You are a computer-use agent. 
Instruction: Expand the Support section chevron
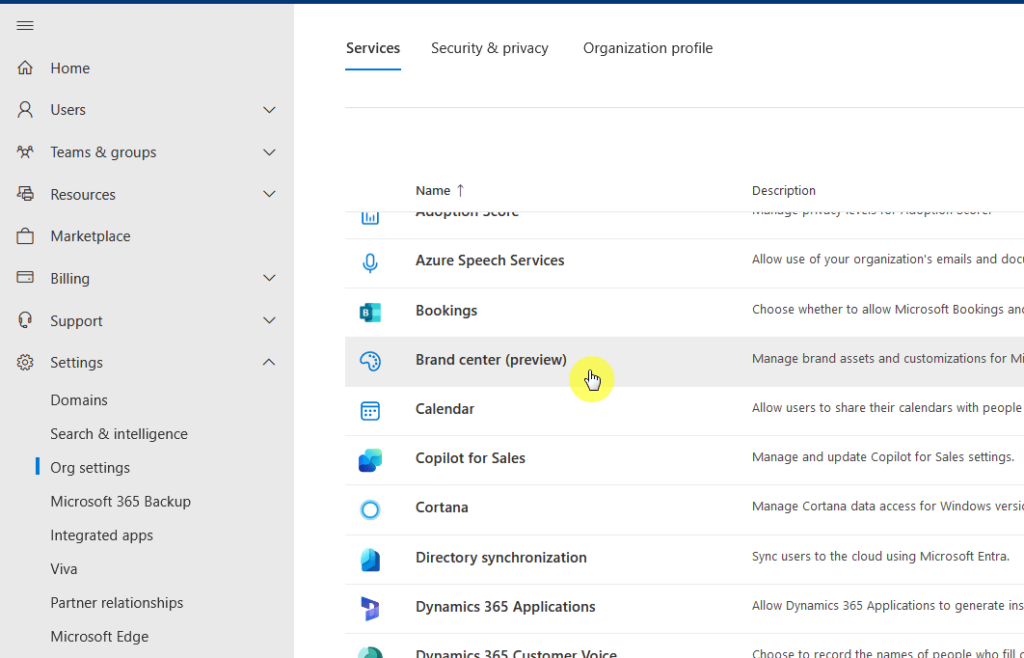269,320
